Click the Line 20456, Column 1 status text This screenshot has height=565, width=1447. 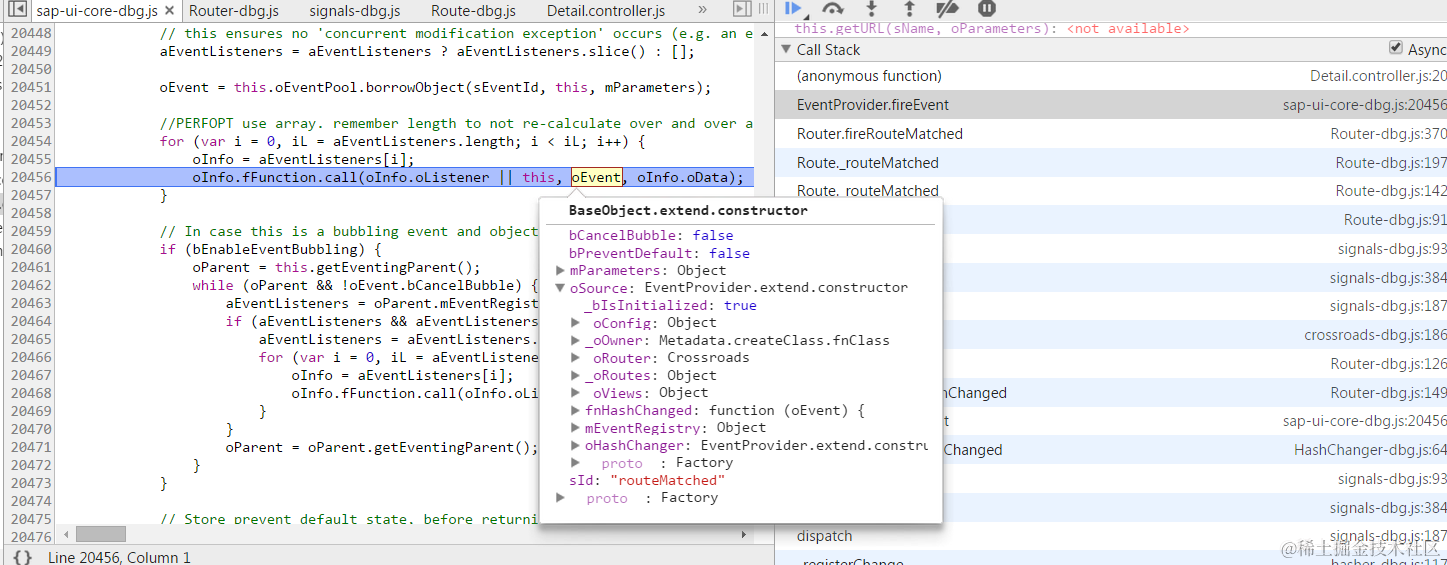click(x=119, y=557)
